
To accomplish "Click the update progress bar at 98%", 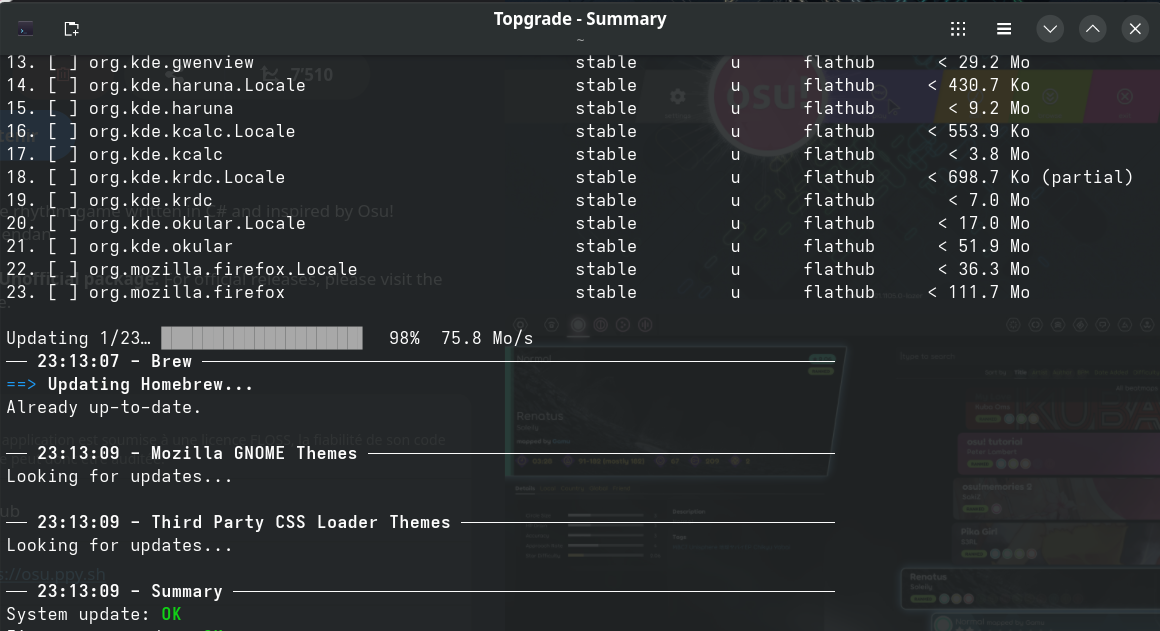I will pos(262,338).
